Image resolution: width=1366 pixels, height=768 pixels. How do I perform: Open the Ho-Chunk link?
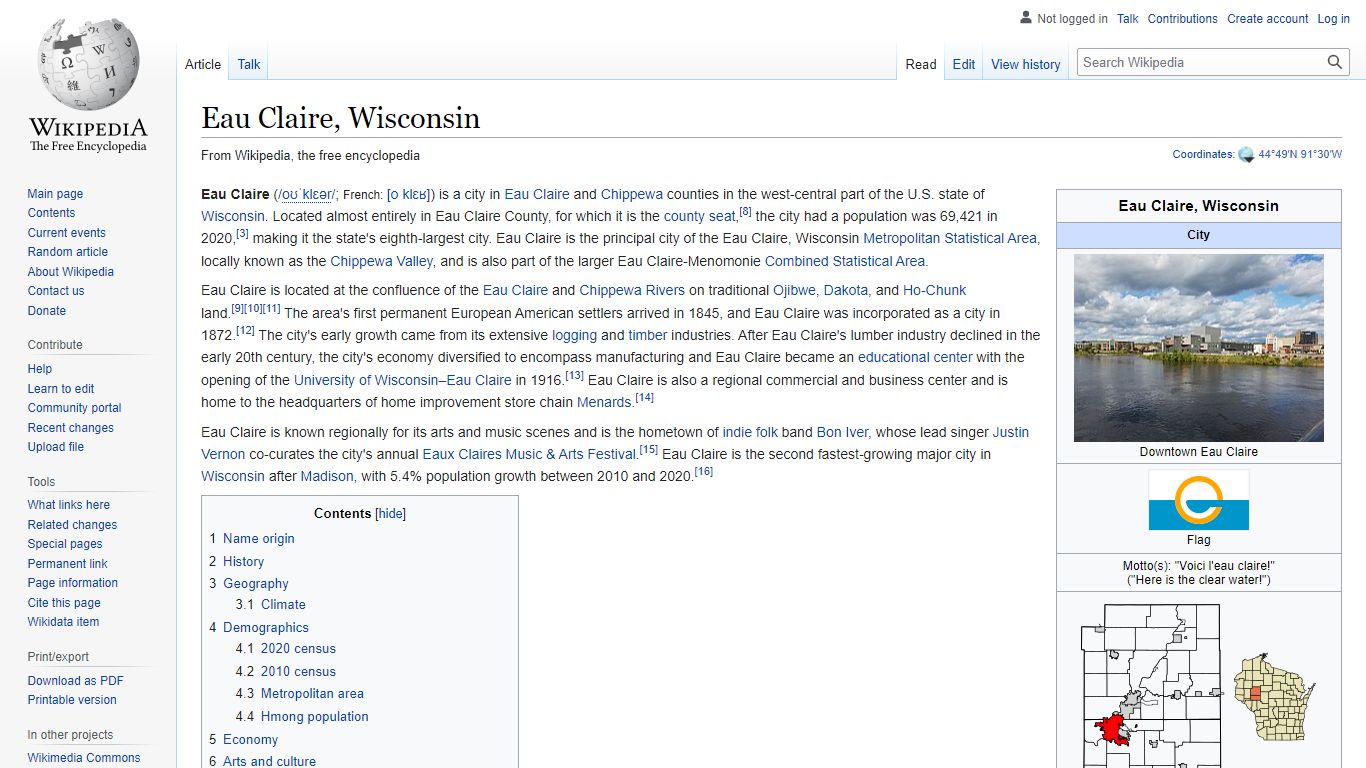pos(935,290)
